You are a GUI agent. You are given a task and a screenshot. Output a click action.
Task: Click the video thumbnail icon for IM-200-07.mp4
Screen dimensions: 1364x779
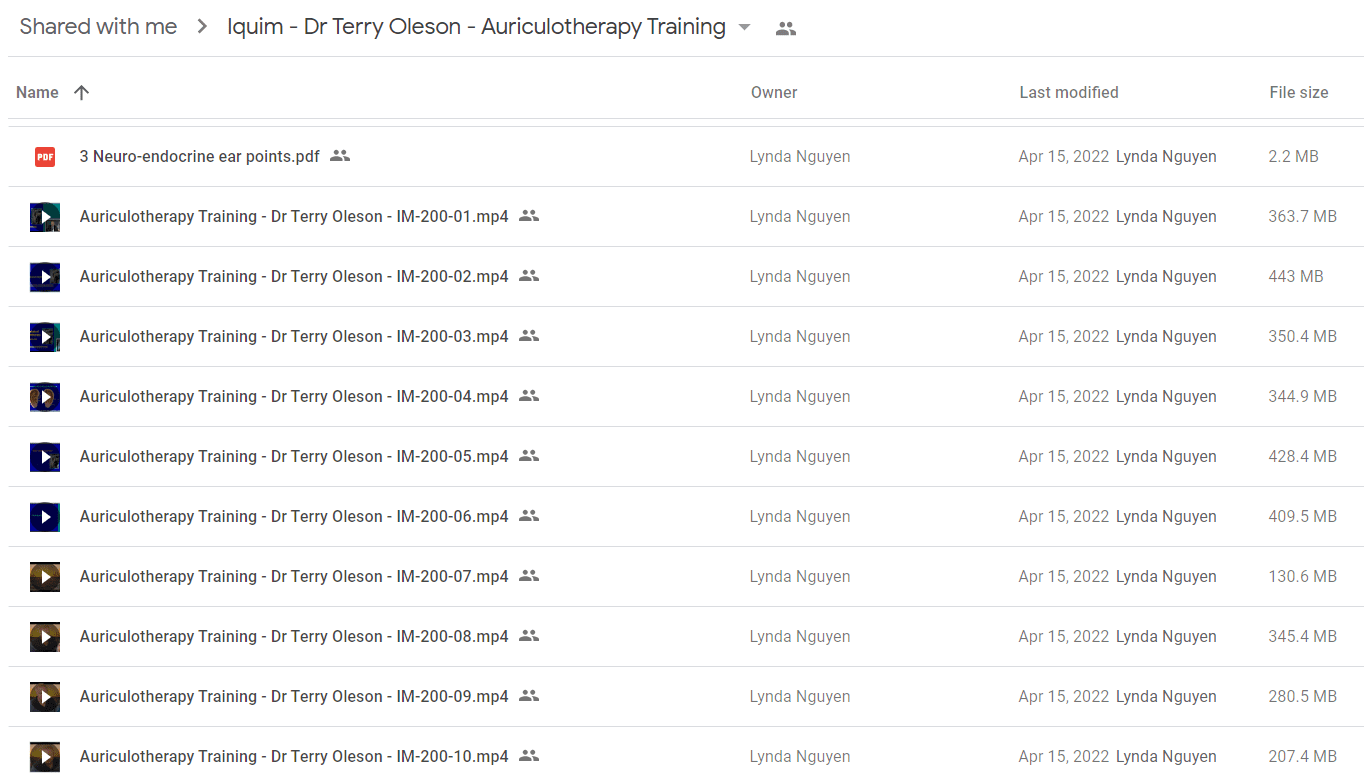(45, 577)
